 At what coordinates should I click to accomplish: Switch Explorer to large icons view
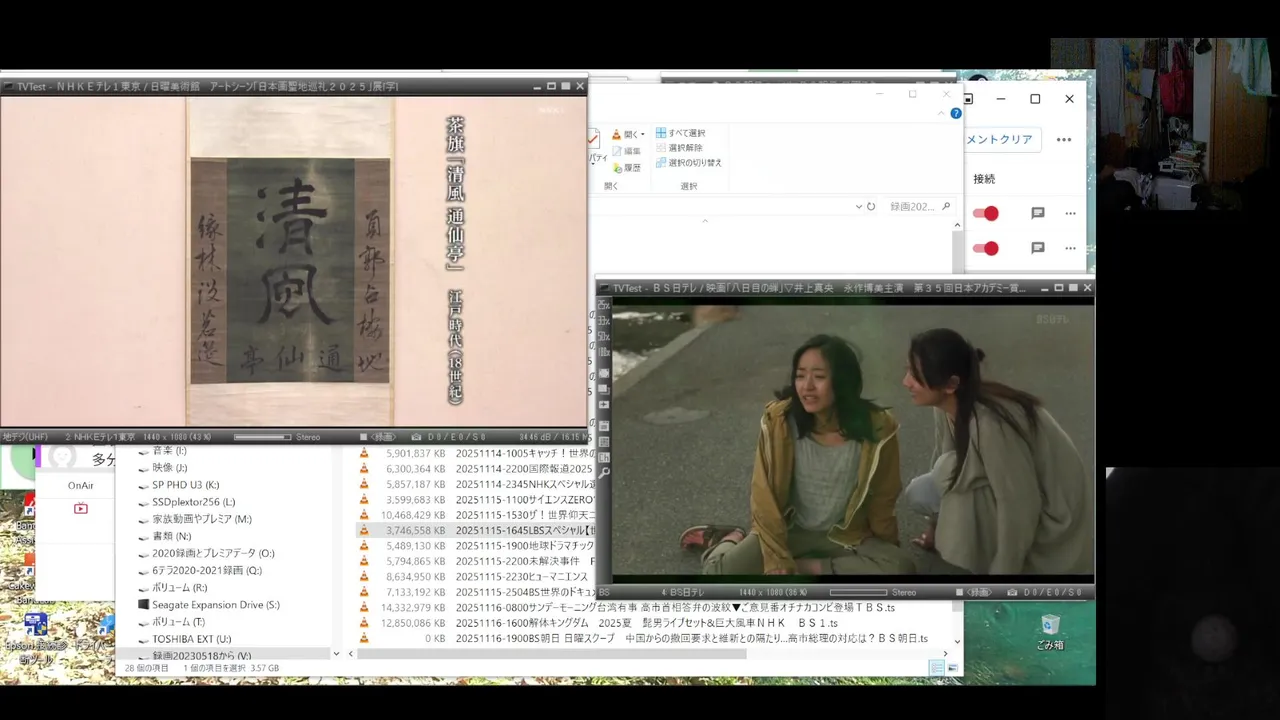click(953, 668)
